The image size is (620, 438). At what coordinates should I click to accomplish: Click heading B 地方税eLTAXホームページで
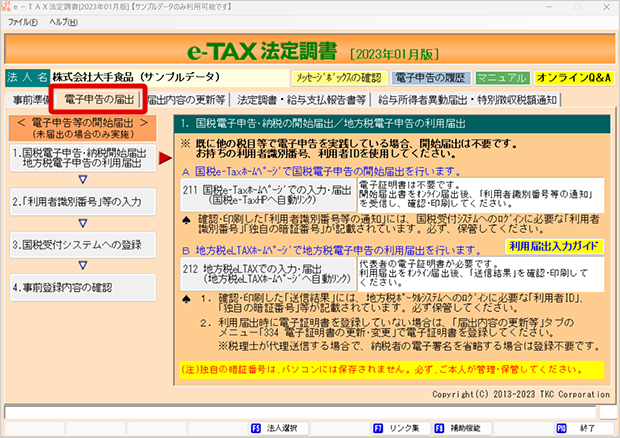(x=331, y=250)
